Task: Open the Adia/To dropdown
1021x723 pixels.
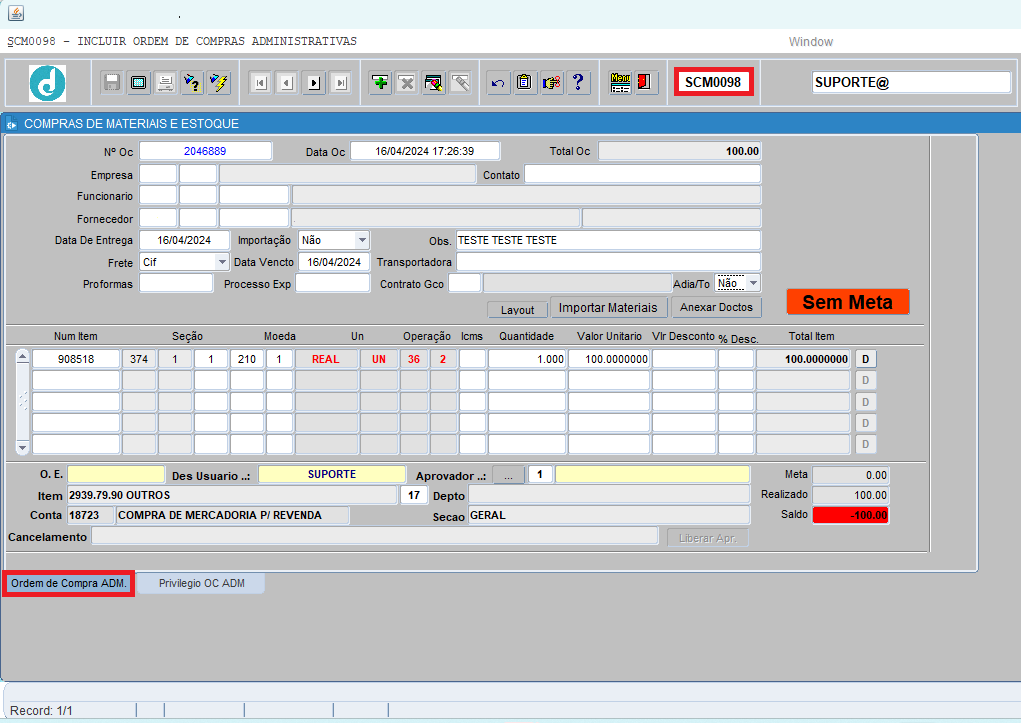Action: (753, 283)
